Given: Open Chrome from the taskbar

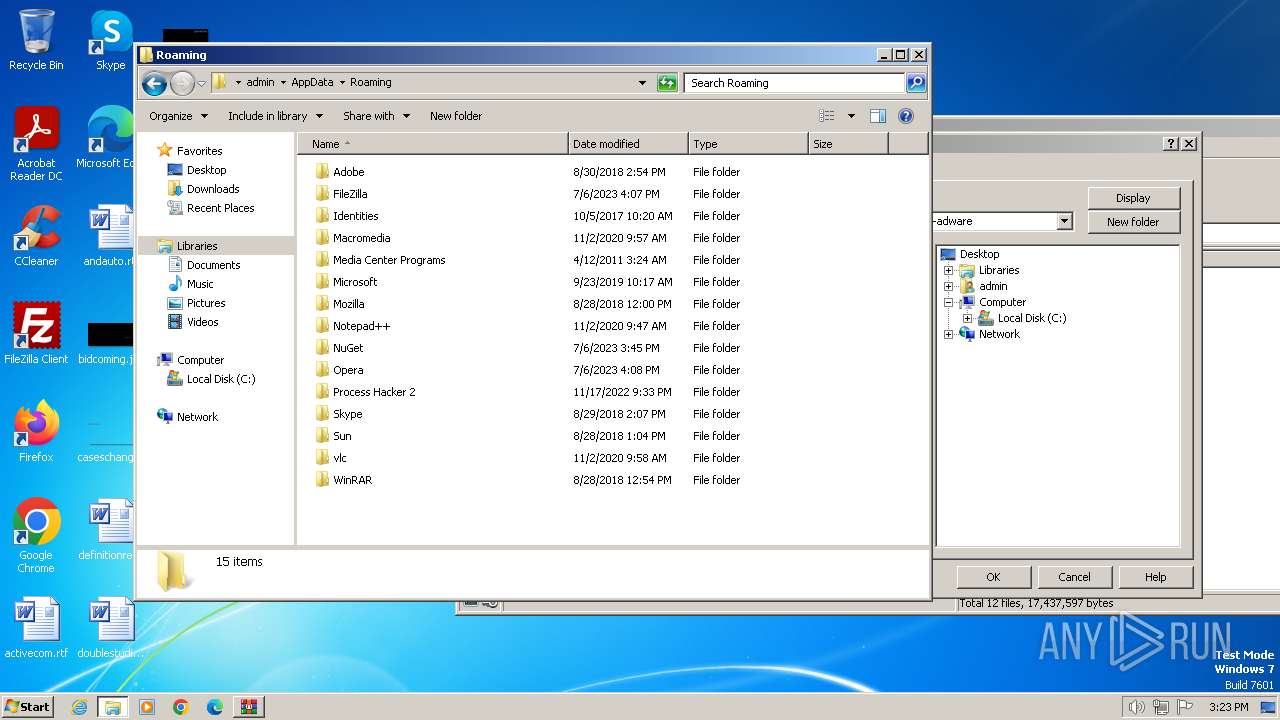Looking at the screenshot, I should pyautogui.click(x=181, y=707).
